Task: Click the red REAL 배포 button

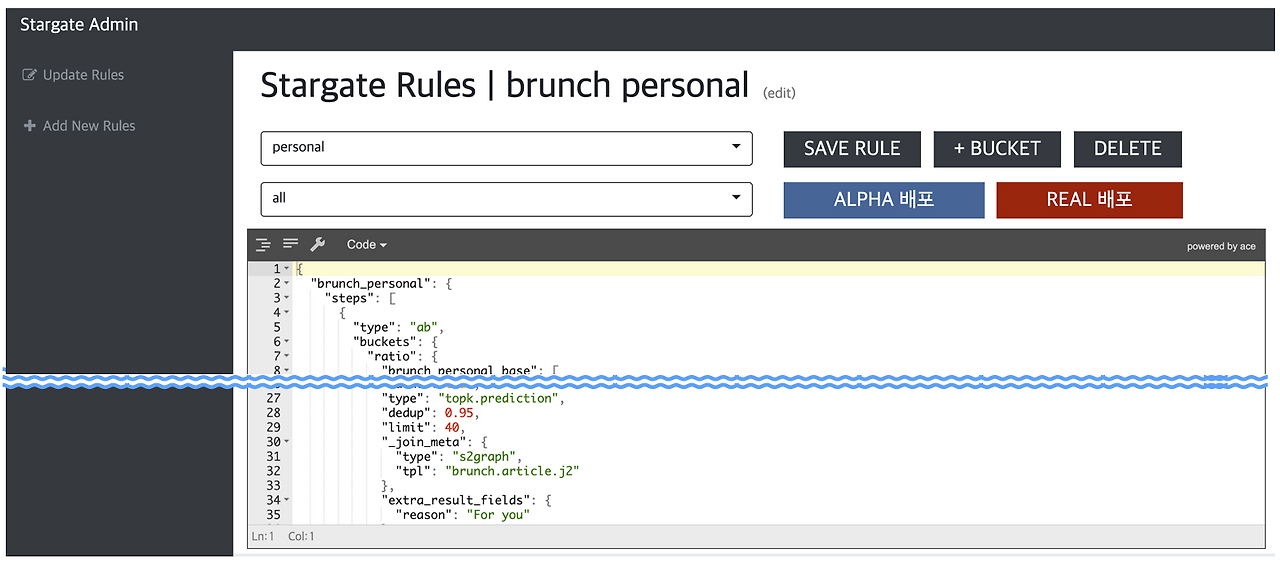Action: [x=1089, y=200]
